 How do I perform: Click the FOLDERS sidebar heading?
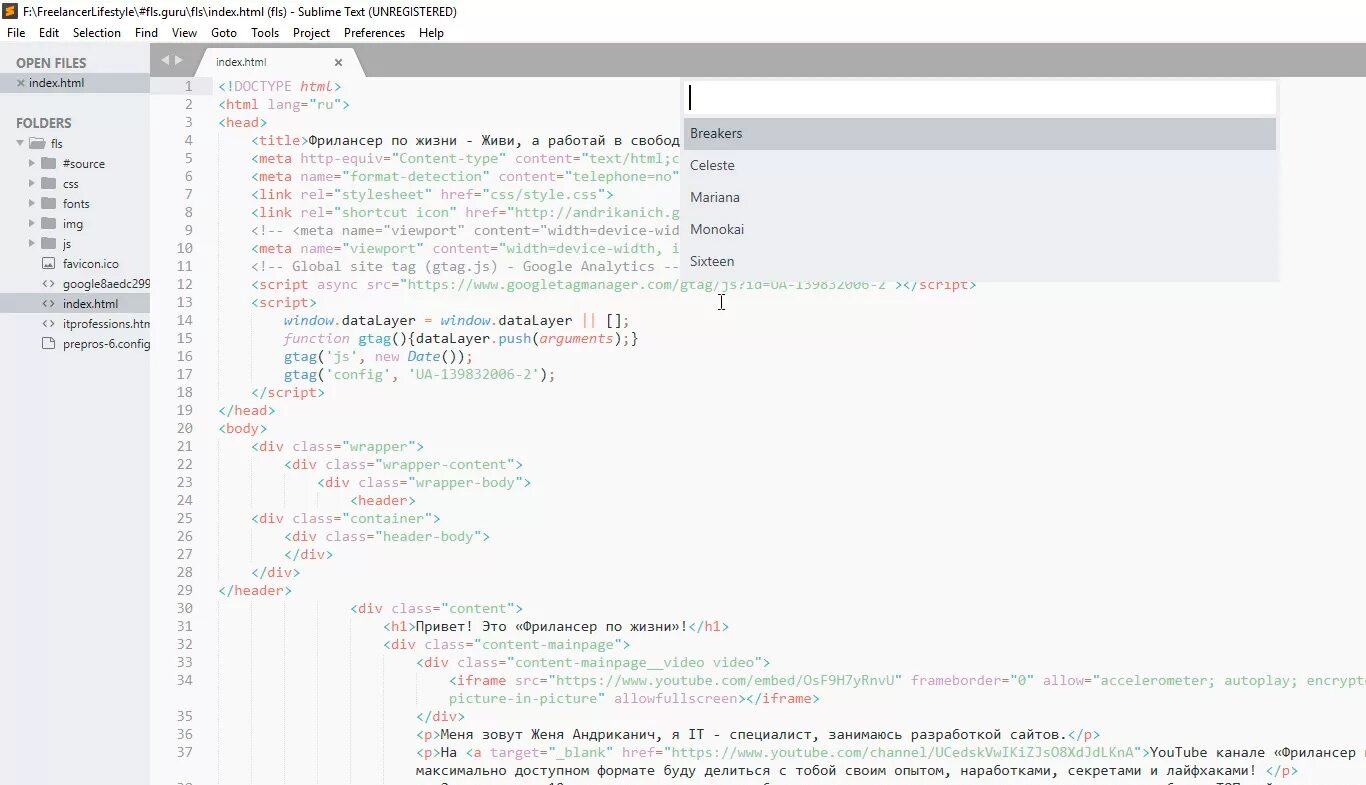pyautogui.click(x=44, y=123)
